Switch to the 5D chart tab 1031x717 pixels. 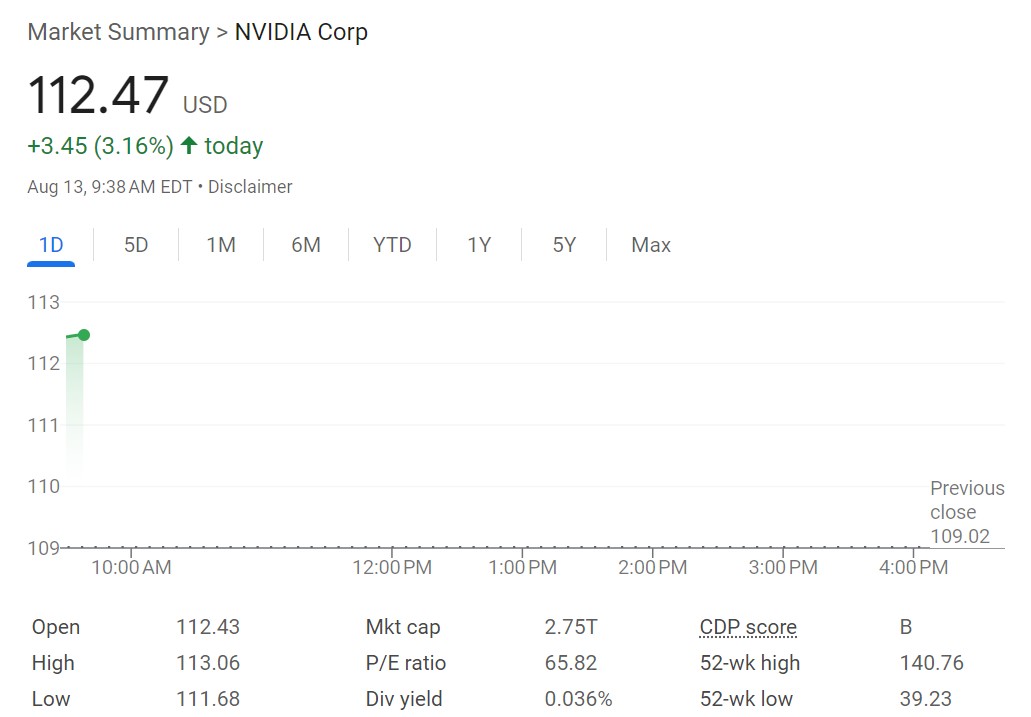coord(136,245)
